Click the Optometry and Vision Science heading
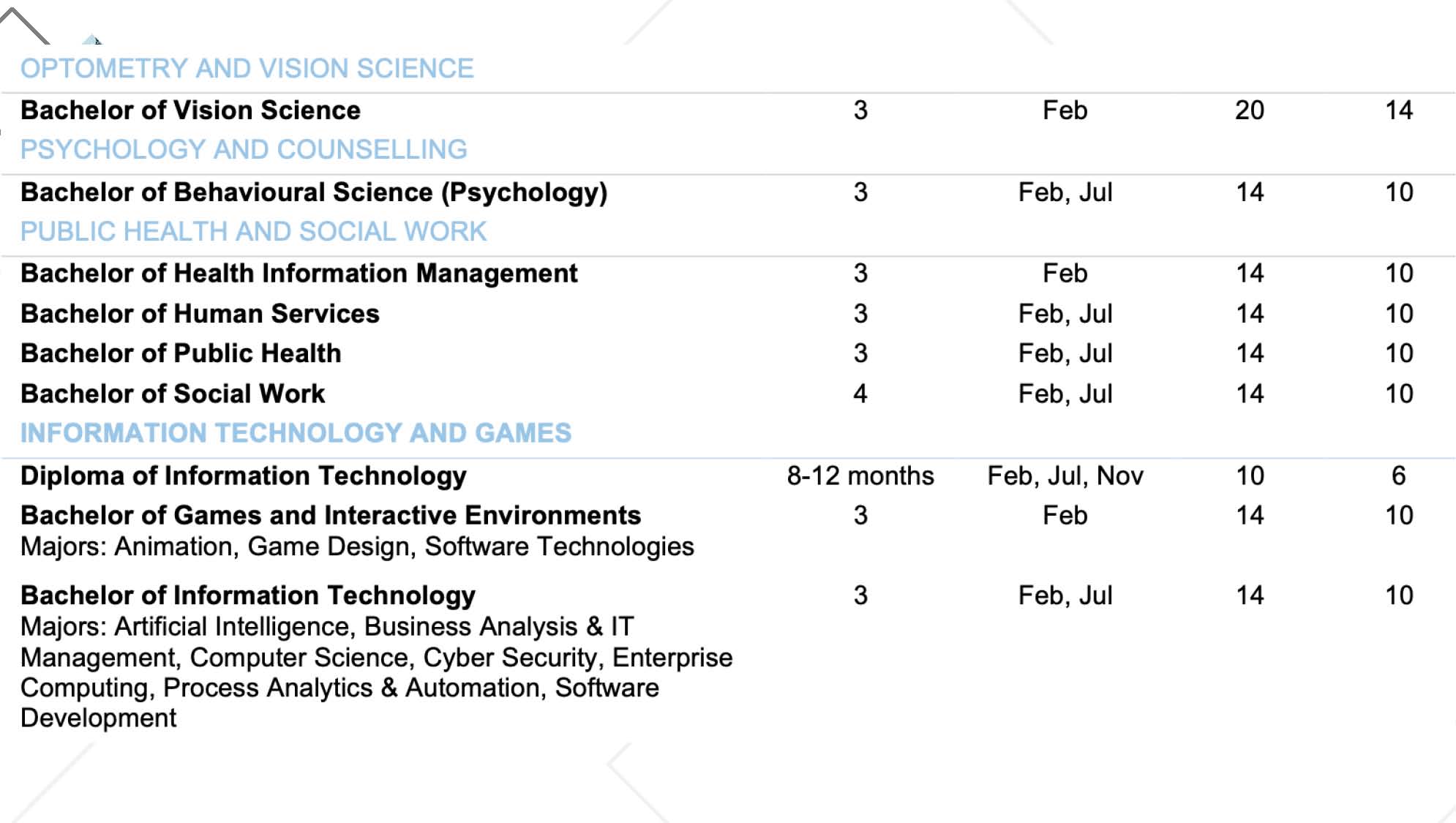Screen dimensions: 1456x823 [x=247, y=69]
